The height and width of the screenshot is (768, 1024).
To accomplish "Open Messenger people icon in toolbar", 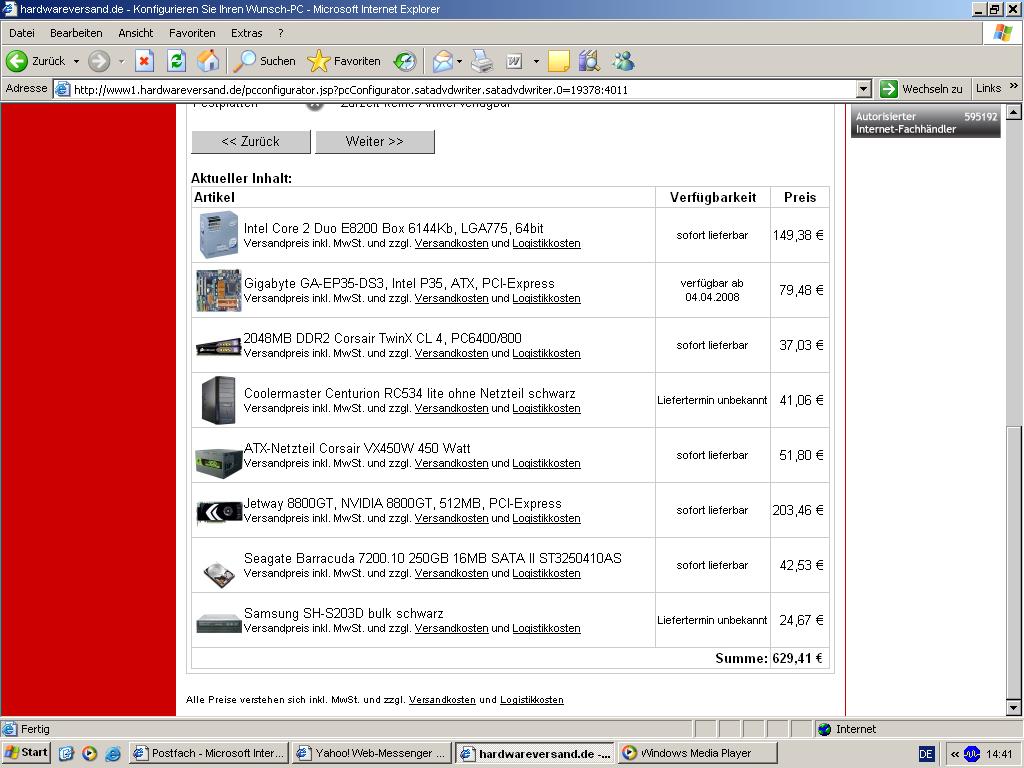I will 624,61.
